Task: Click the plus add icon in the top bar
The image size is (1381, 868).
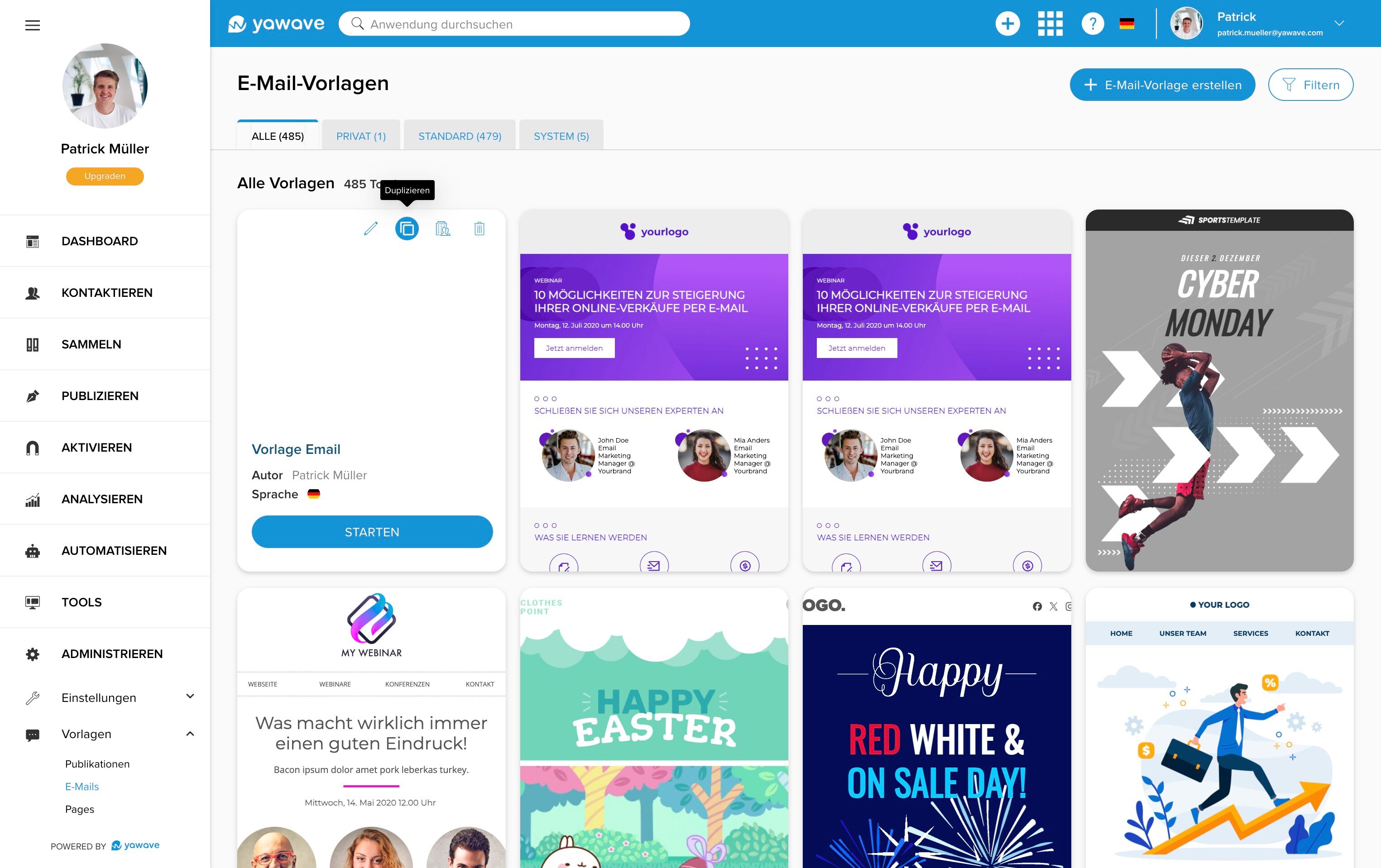Action: (x=1007, y=24)
